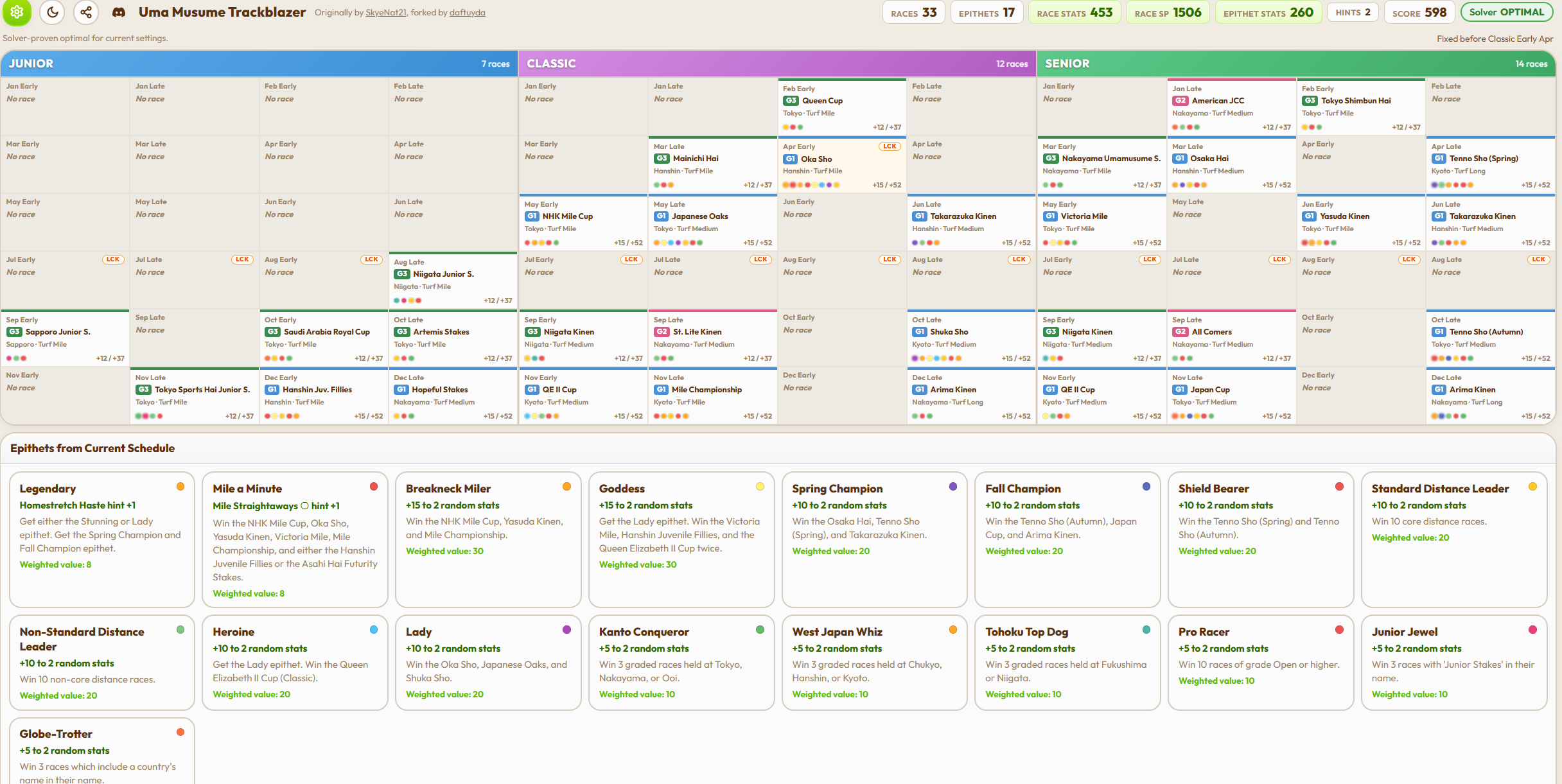Click the G2 badge on St. Lite Kinen

[661, 332]
